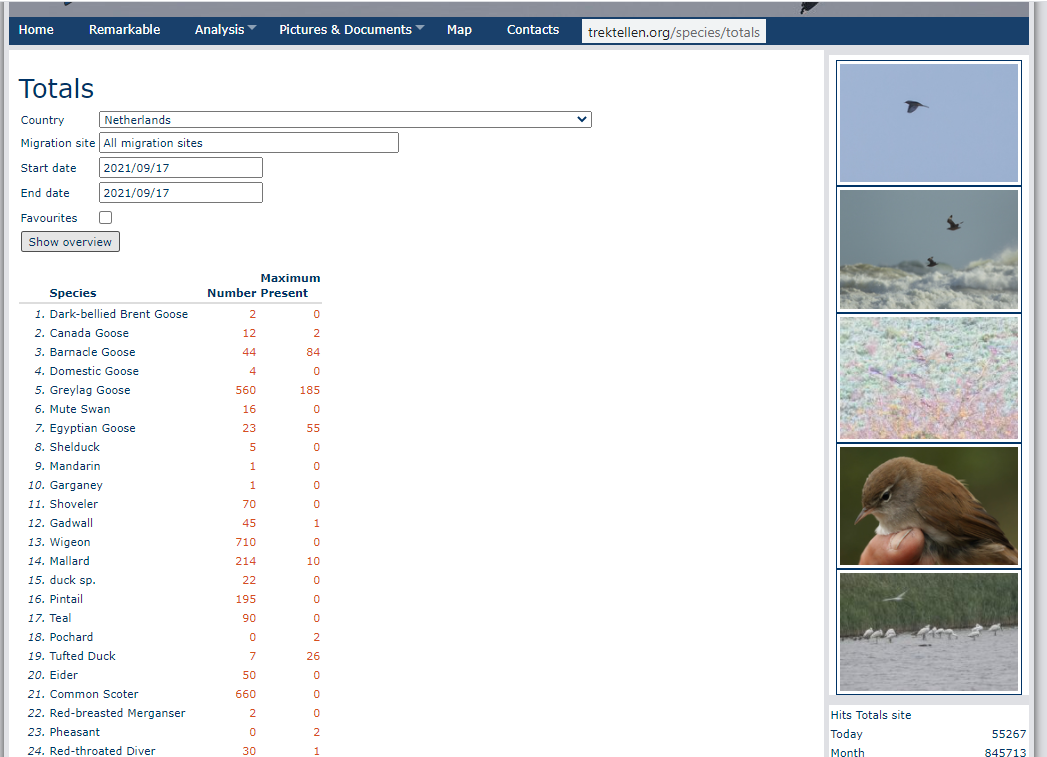Expand the Pictures & Documents menu
The width and height of the screenshot is (1047, 757).
tap(345, 29)
